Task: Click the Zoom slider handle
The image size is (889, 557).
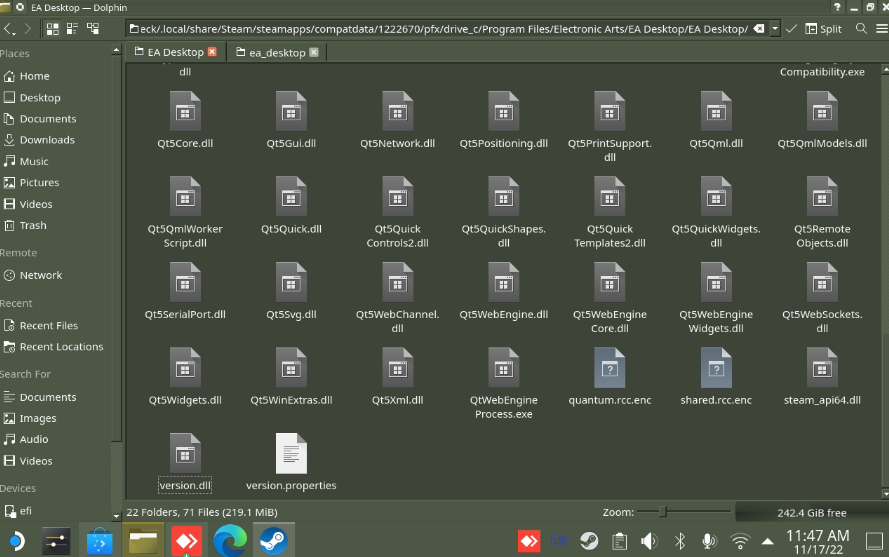Action: point(662,512)
